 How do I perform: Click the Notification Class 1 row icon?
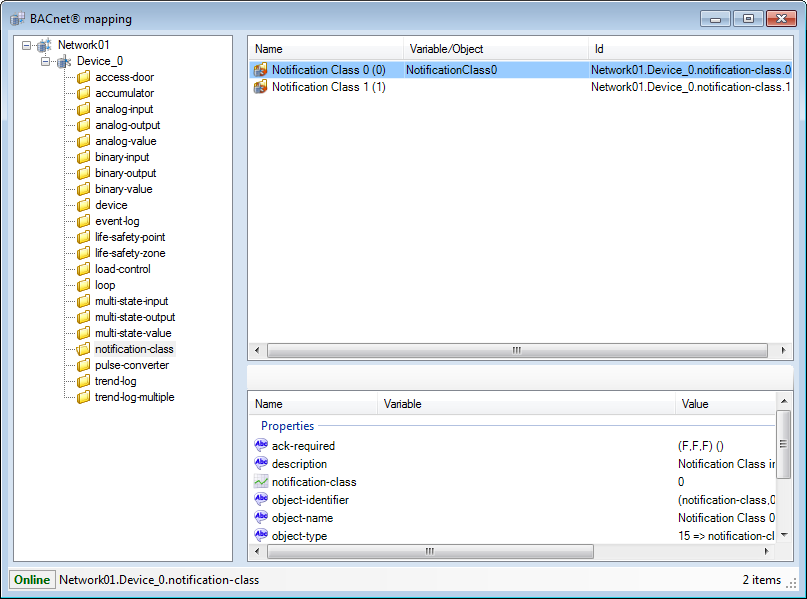[260, 87]
